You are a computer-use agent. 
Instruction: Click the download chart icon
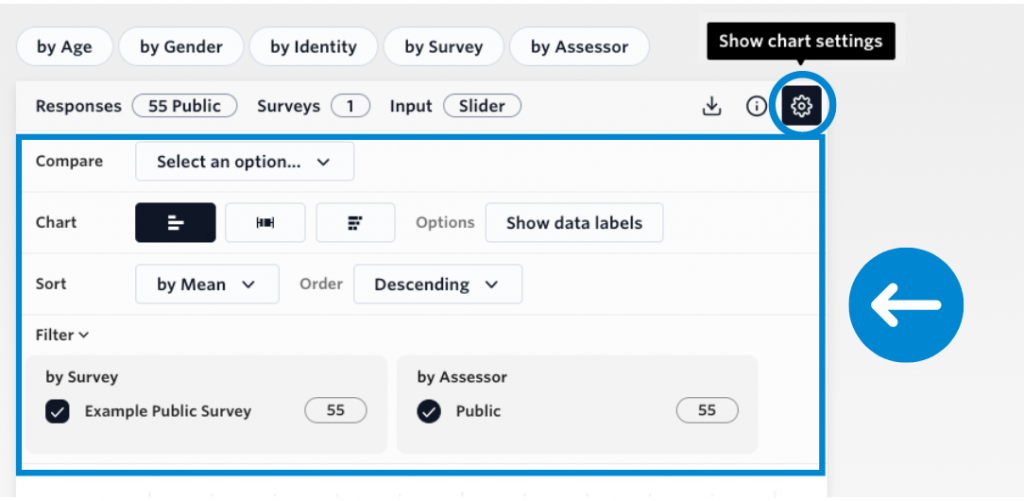tap(711, 106)
